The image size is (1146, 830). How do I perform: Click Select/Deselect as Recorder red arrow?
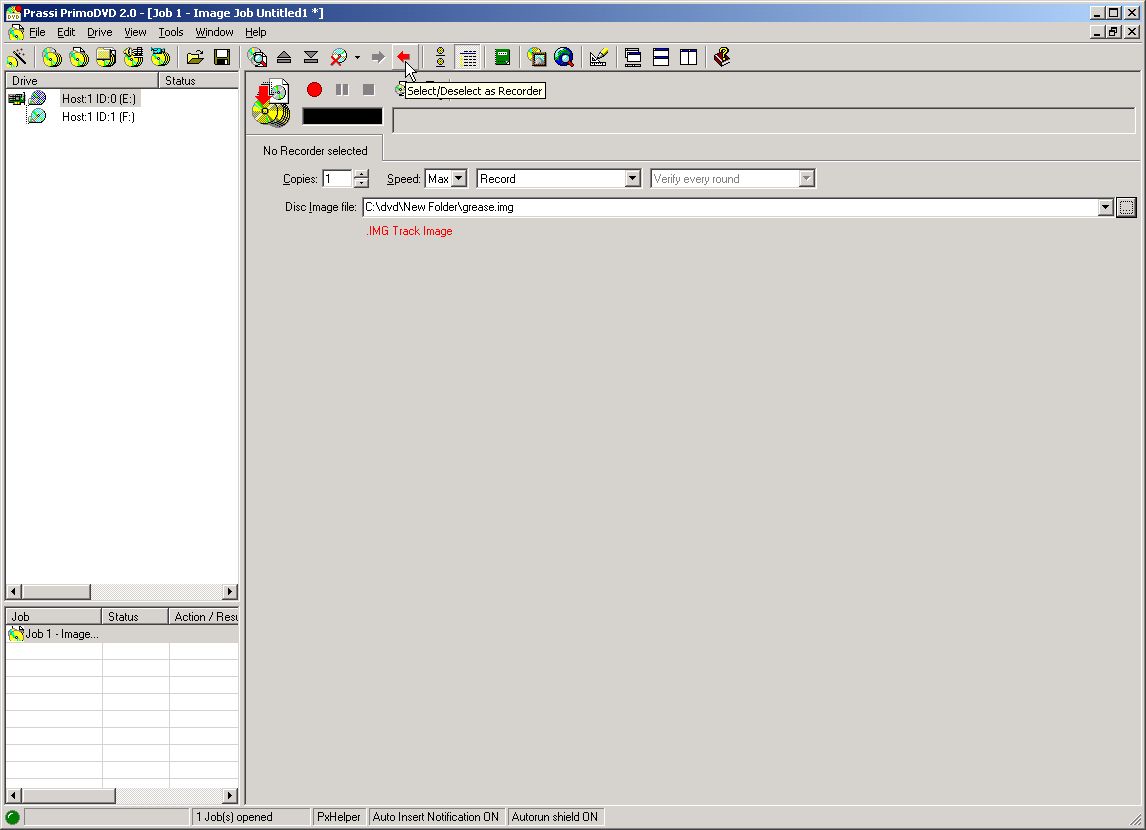403,57
